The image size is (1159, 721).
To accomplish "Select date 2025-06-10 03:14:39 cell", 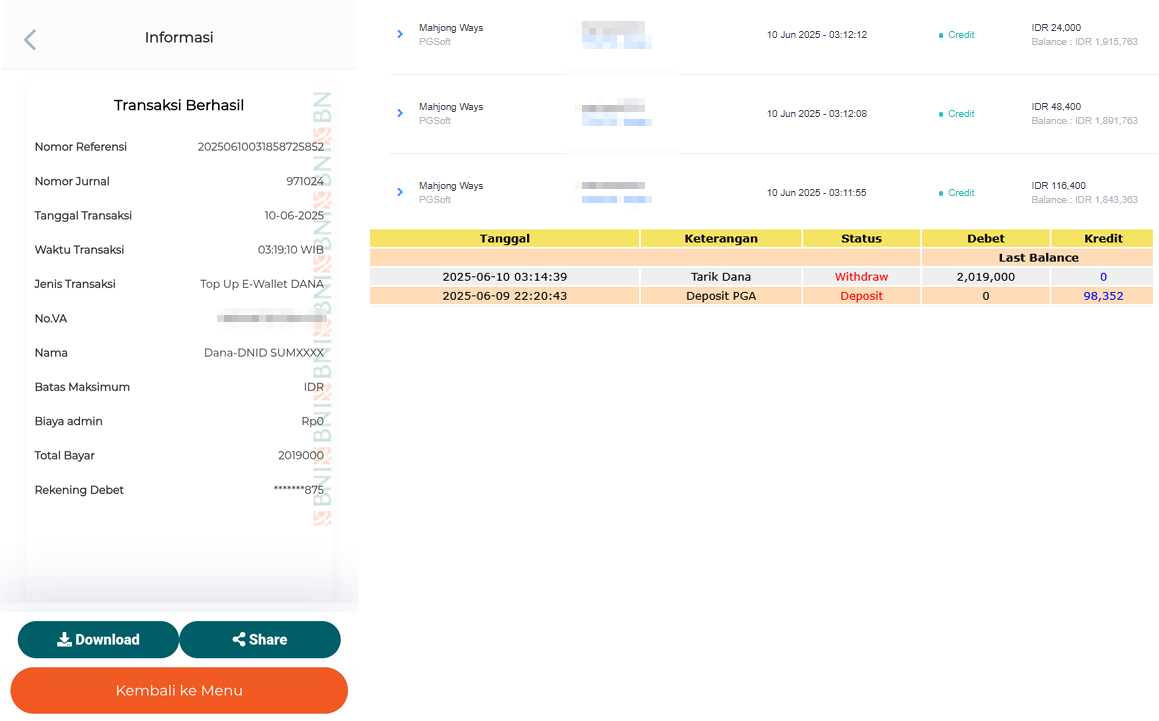I will point(505,277).
